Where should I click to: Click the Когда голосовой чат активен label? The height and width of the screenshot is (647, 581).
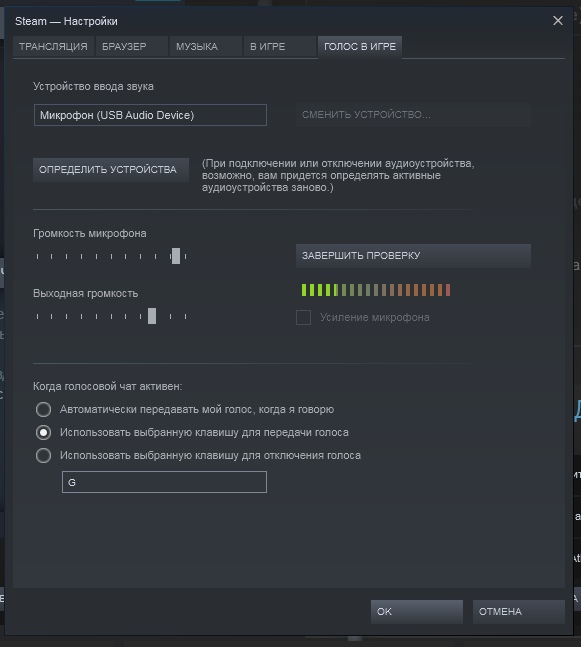[x=107, y=386]
